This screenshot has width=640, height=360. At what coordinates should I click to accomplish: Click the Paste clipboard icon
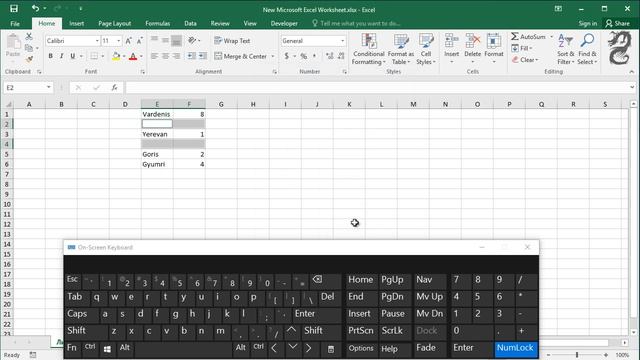tap(13, 42)
